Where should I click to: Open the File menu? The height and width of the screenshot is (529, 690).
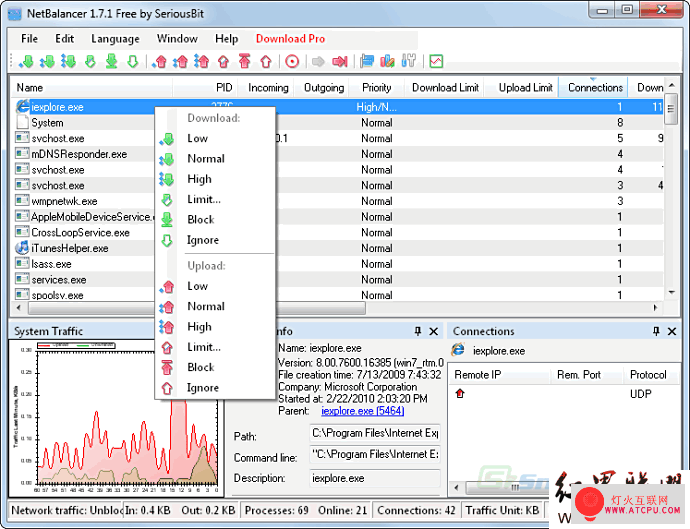pos(29,39)
